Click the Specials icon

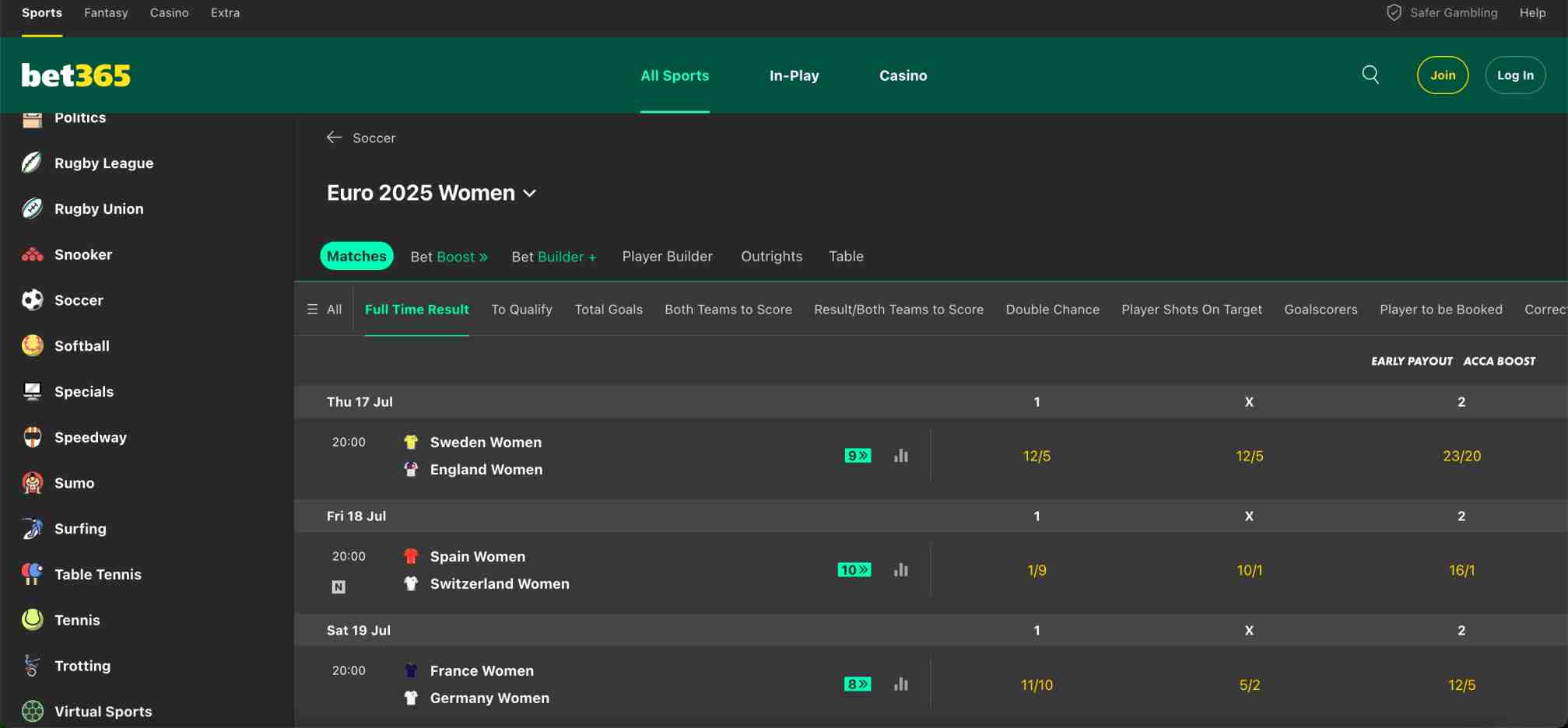tap(32, 391)
